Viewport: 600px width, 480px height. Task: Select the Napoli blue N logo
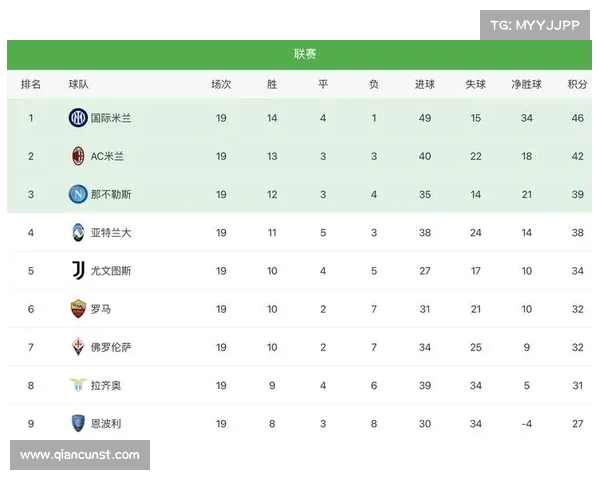click(x=78, y=194)
